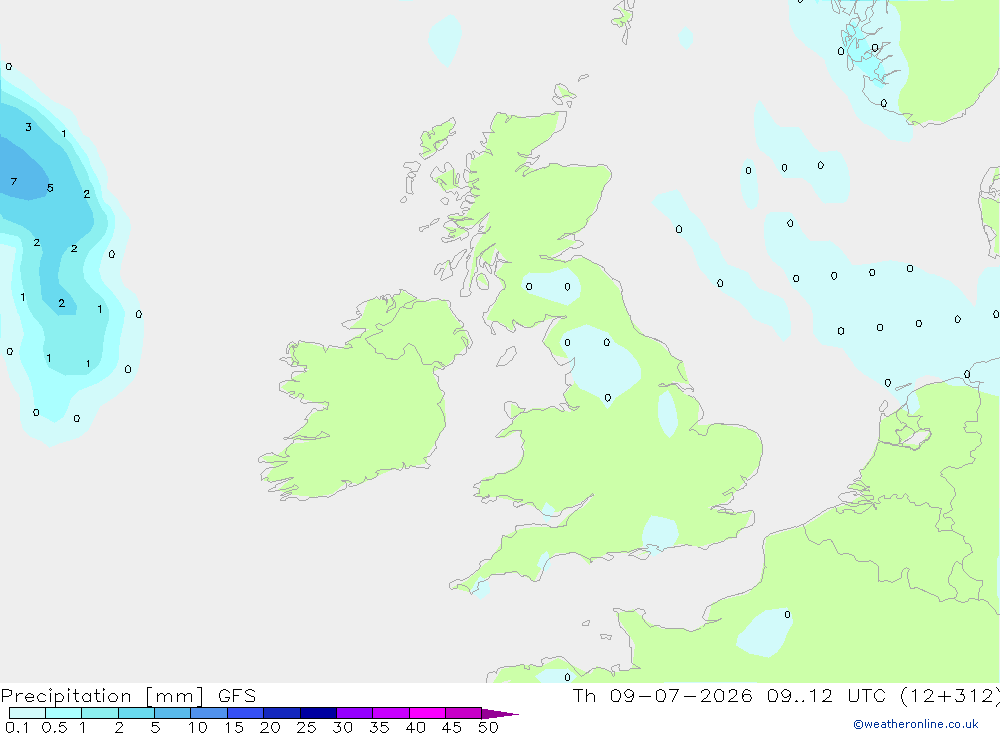Click the '3' precipitation value on the map
The width and height of the screenshot is (1000, 733).
[x=28, y=127]
